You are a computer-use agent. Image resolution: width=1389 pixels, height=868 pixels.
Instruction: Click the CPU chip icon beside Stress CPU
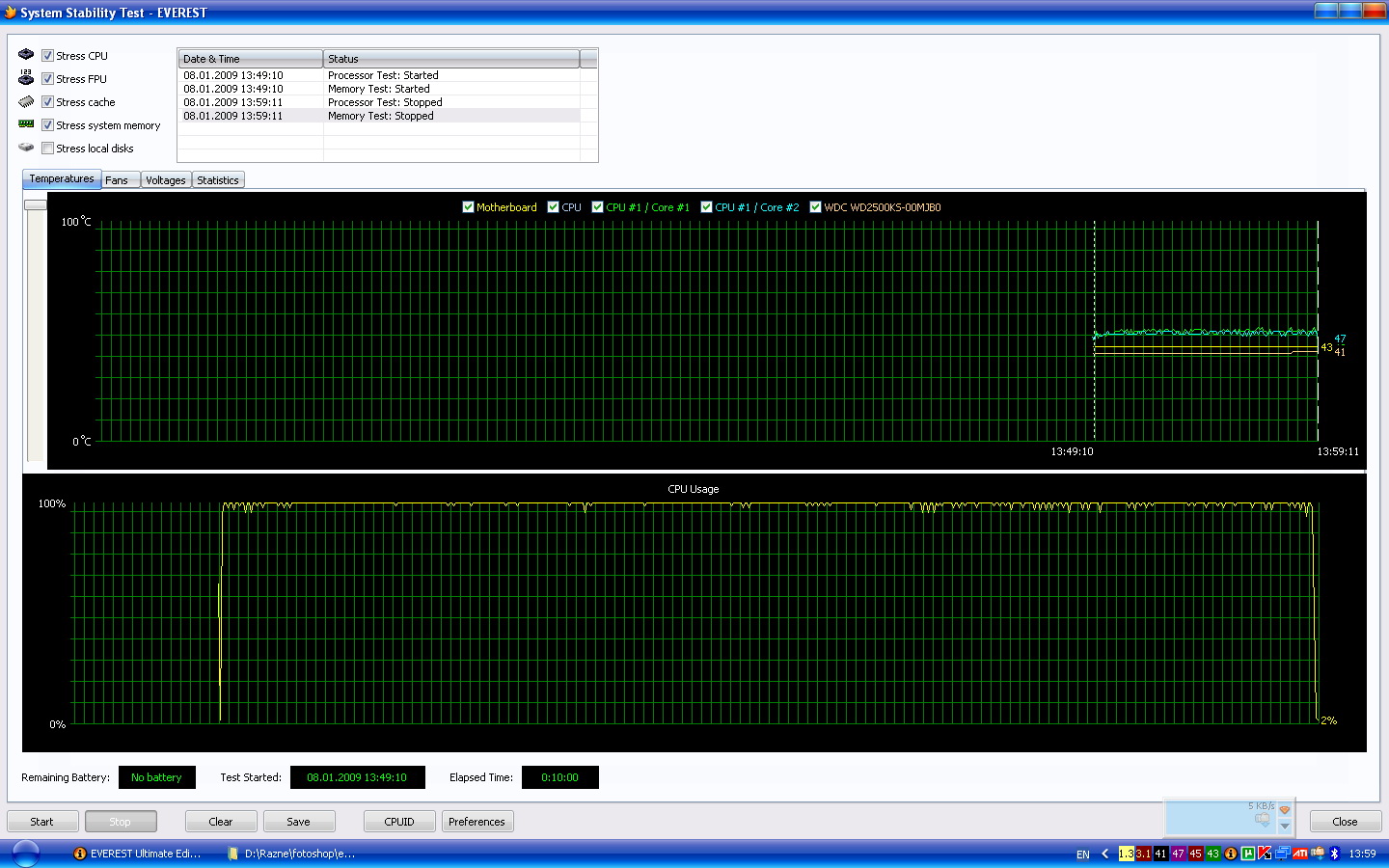26,55
